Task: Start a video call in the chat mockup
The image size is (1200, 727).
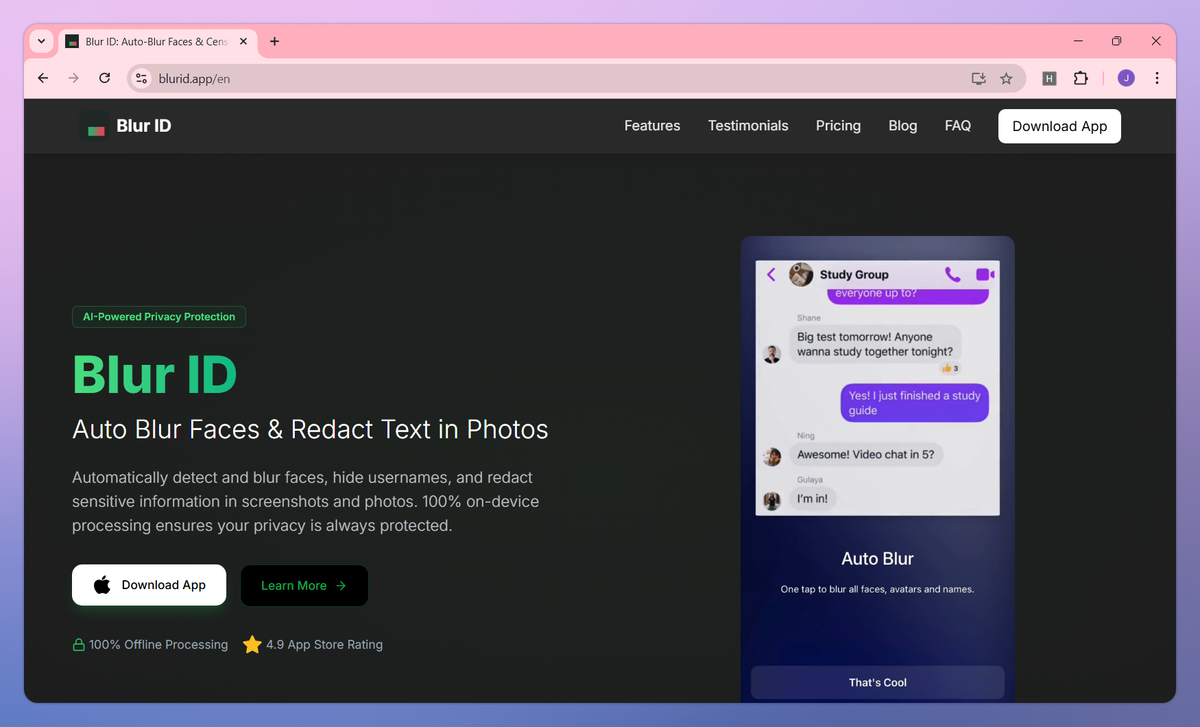Action: tap(984, 274)
